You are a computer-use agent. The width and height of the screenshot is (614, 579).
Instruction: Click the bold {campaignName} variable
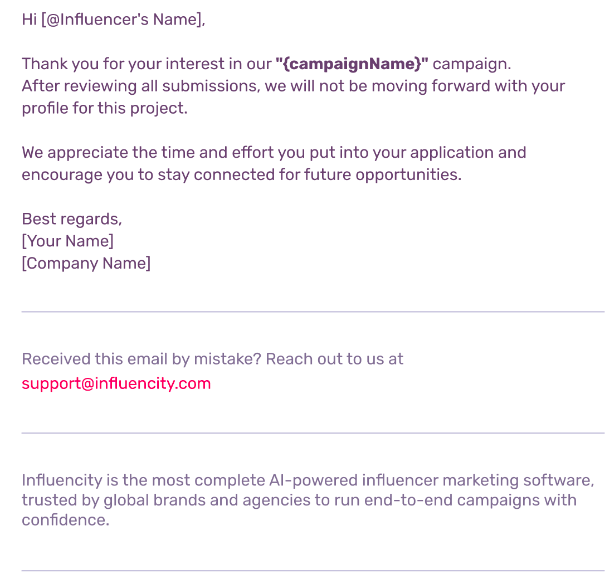[352, 64]
